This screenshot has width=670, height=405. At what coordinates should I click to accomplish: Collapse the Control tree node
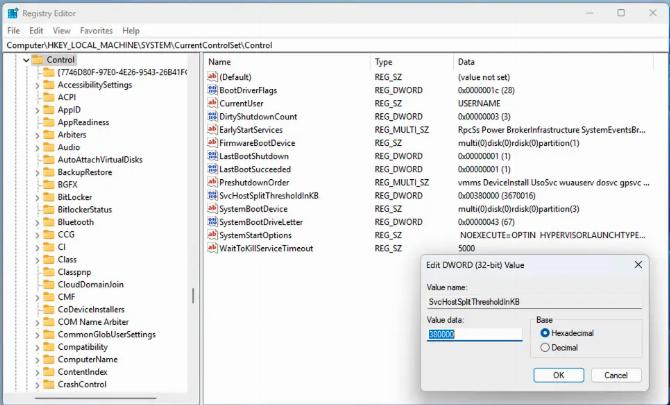pyautogui.click(x=26, y=60)
